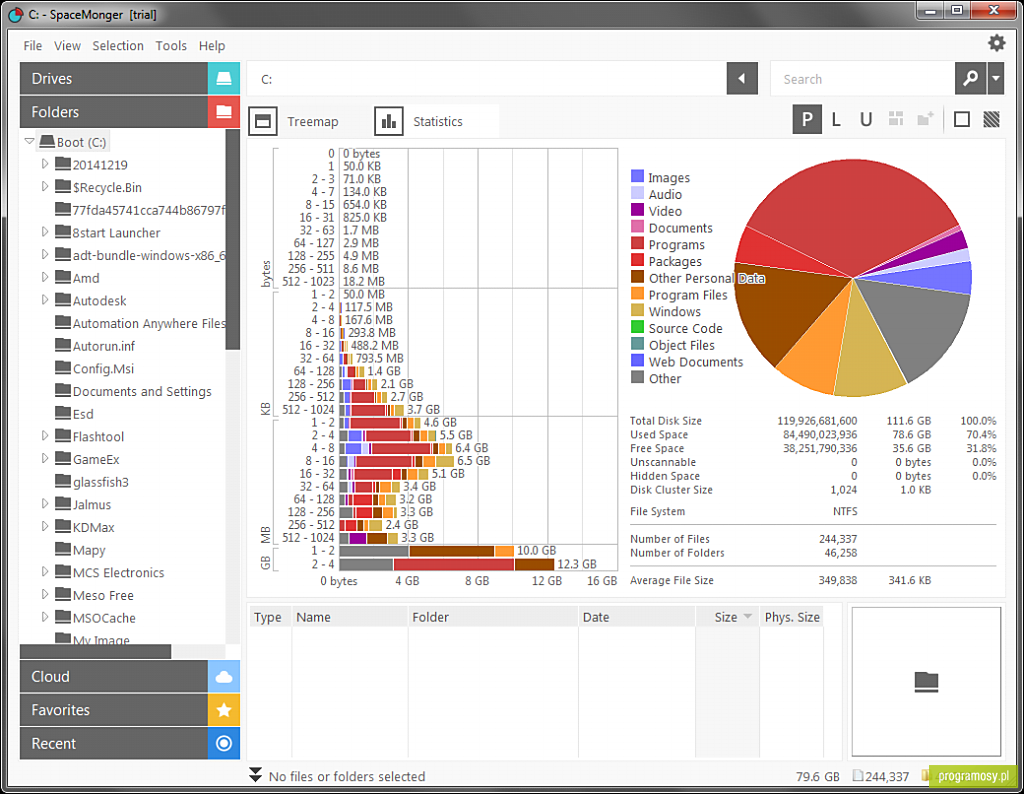Image resolution: width=1024 pixels, height=794 pixels.
Task: Expand the 20141219 folder
Action: point(44,164)
